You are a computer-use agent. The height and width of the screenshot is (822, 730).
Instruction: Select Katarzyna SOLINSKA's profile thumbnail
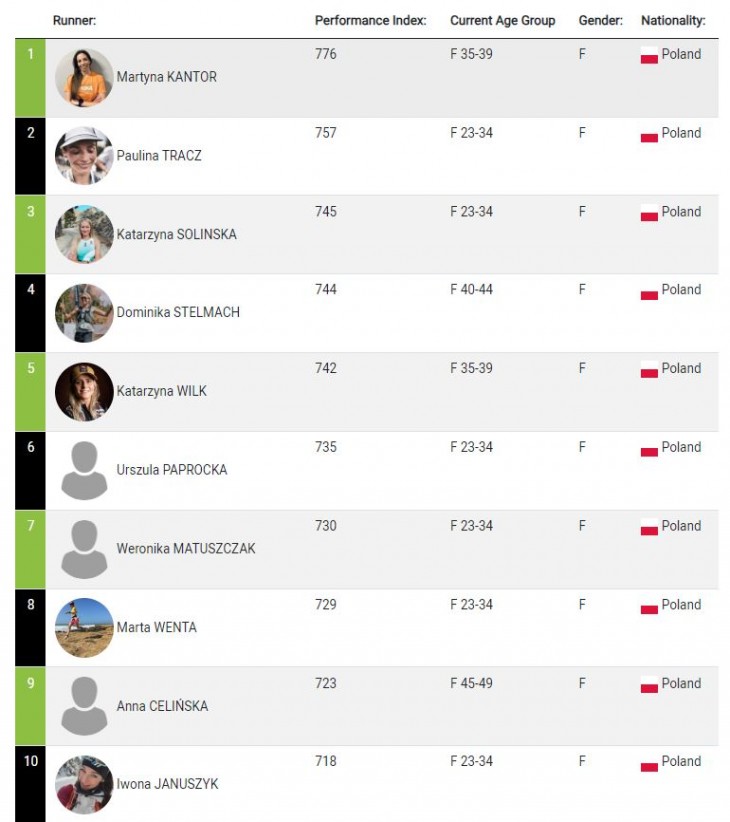click(84, 234)
